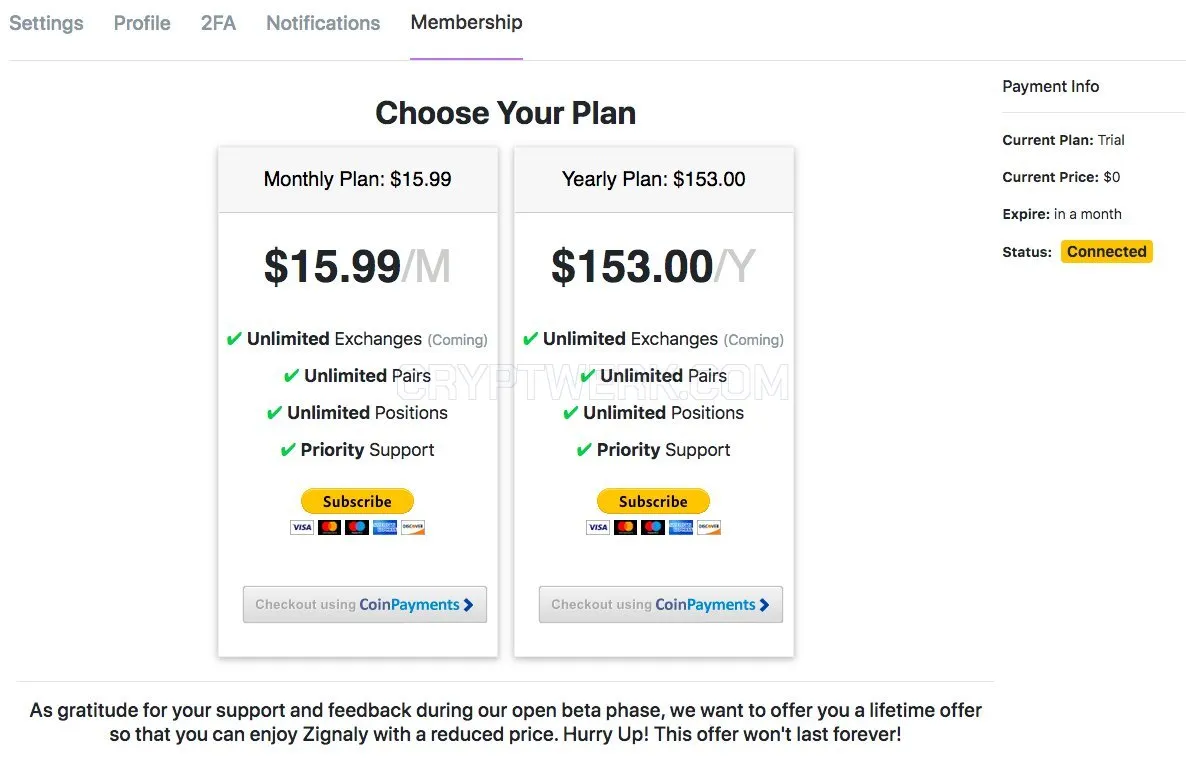The width and height of the screenshot is (1186, 765).
Task: Open the Notifications tab
Action: (x=323, y=23)
